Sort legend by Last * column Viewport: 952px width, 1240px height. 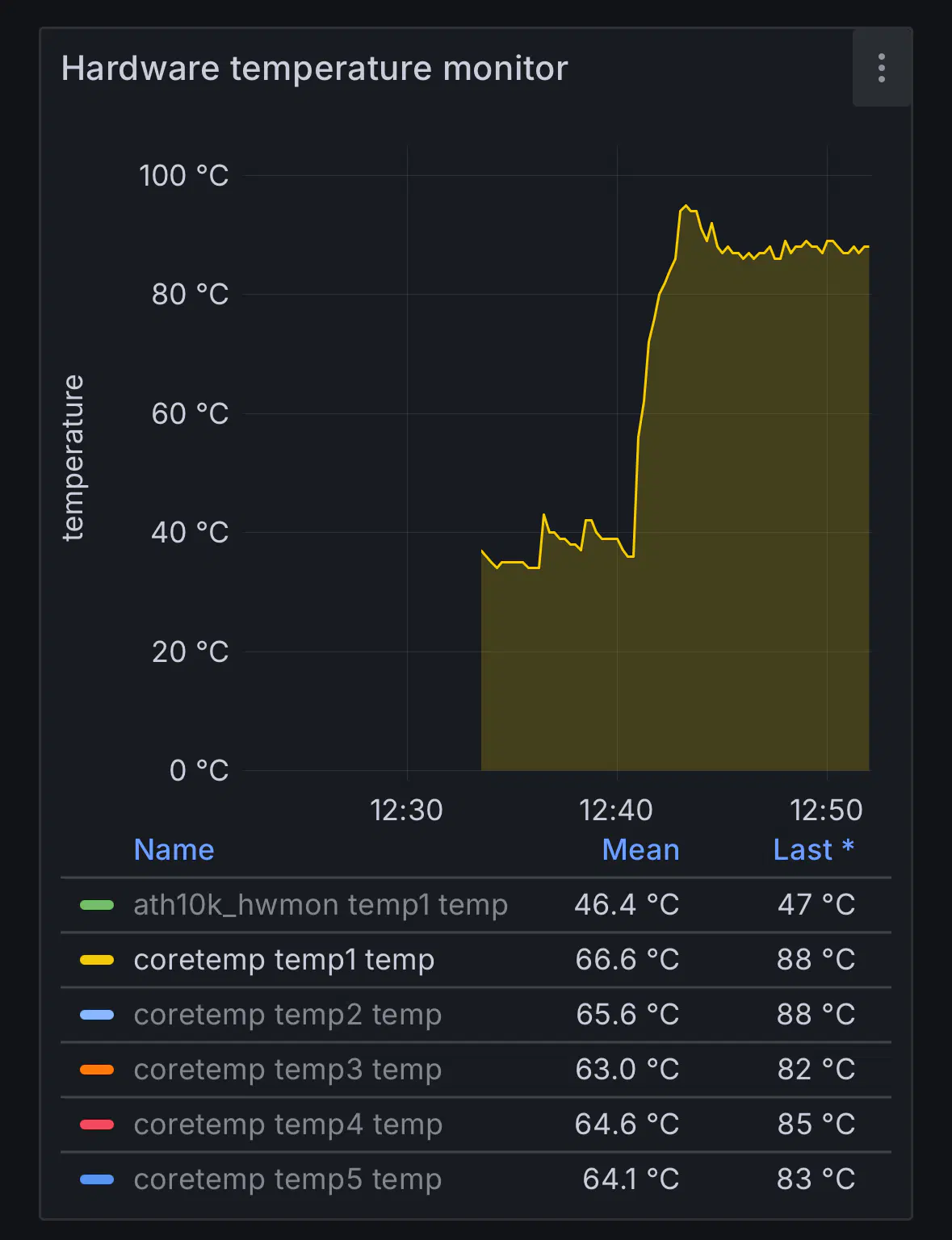(x=812, y=850)
